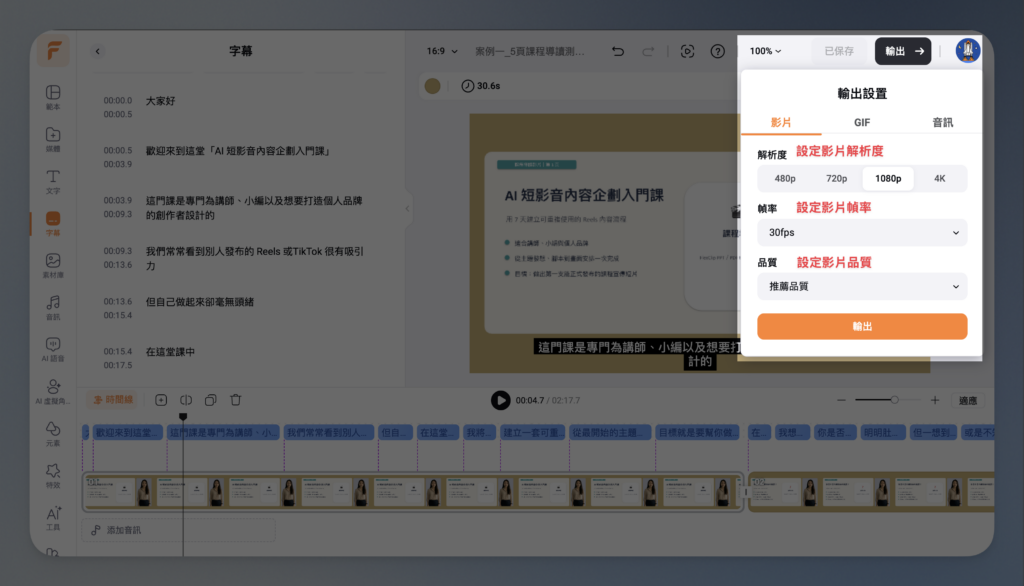This screenshot has width=1024, height=586.
Task: Click the screen record icon in top bar
Action: tap(687, 51)
